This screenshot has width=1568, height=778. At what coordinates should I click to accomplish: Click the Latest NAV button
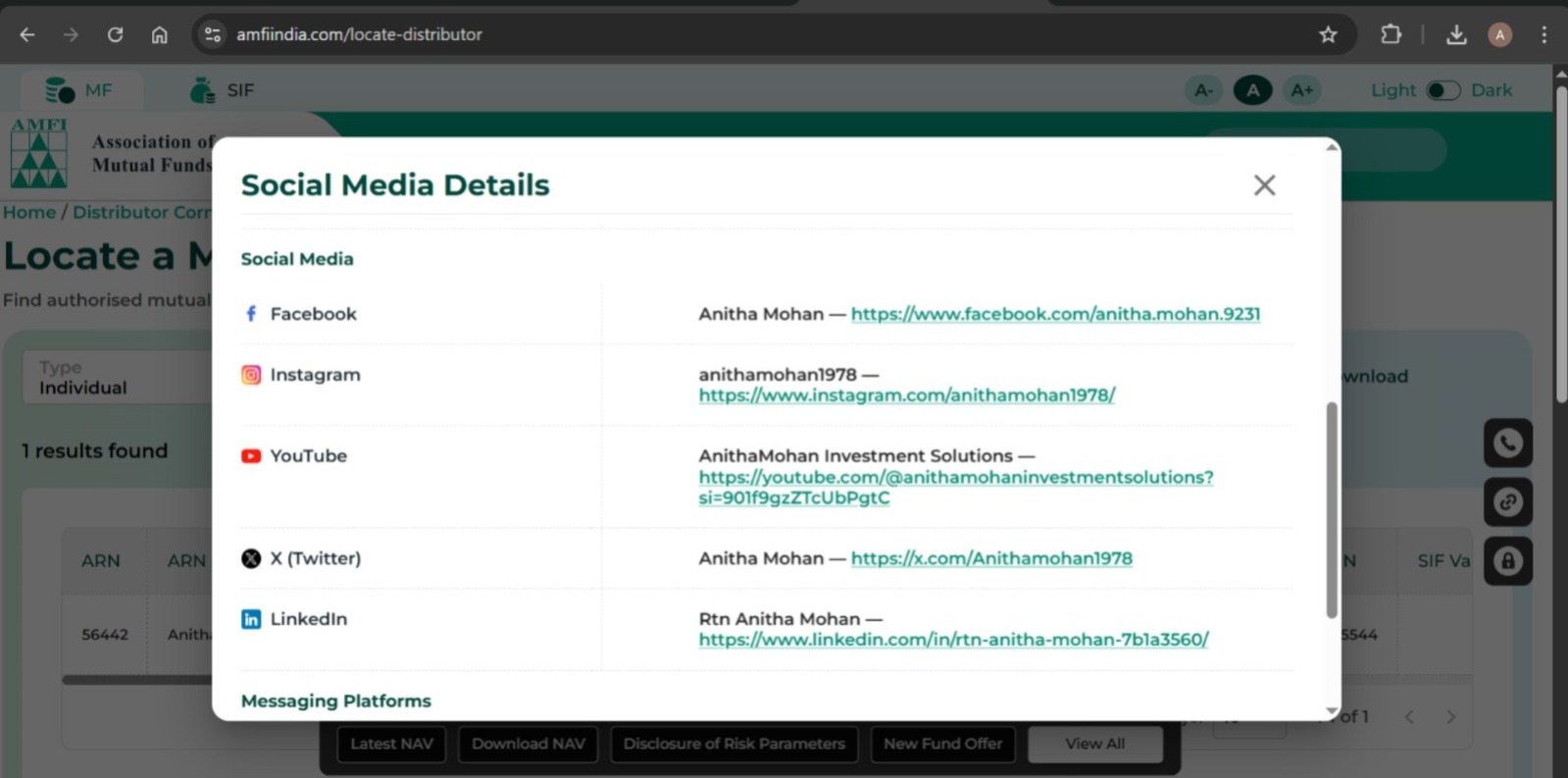point(391,744)
